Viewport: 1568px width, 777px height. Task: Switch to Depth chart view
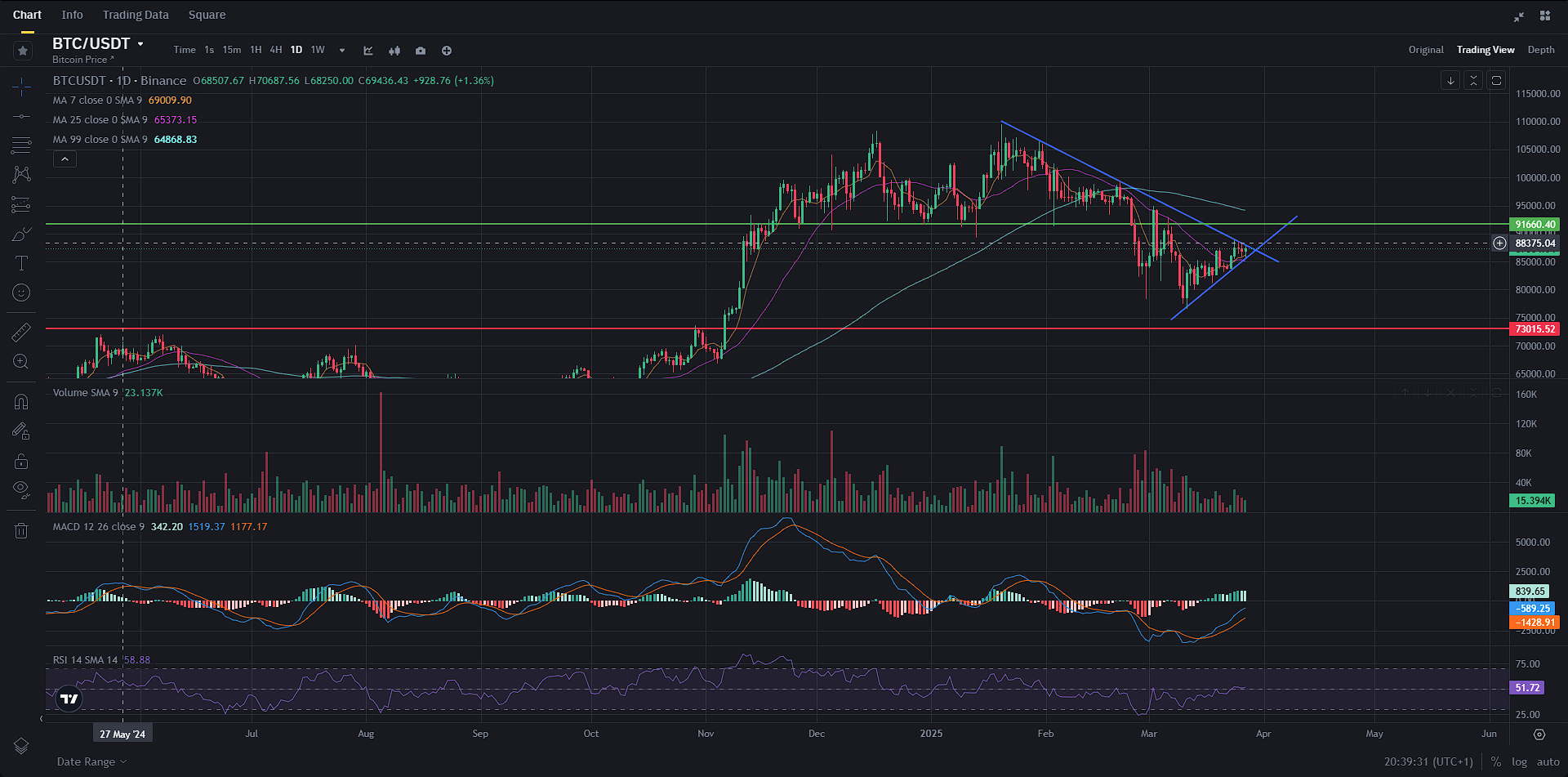click(1541, 50)
